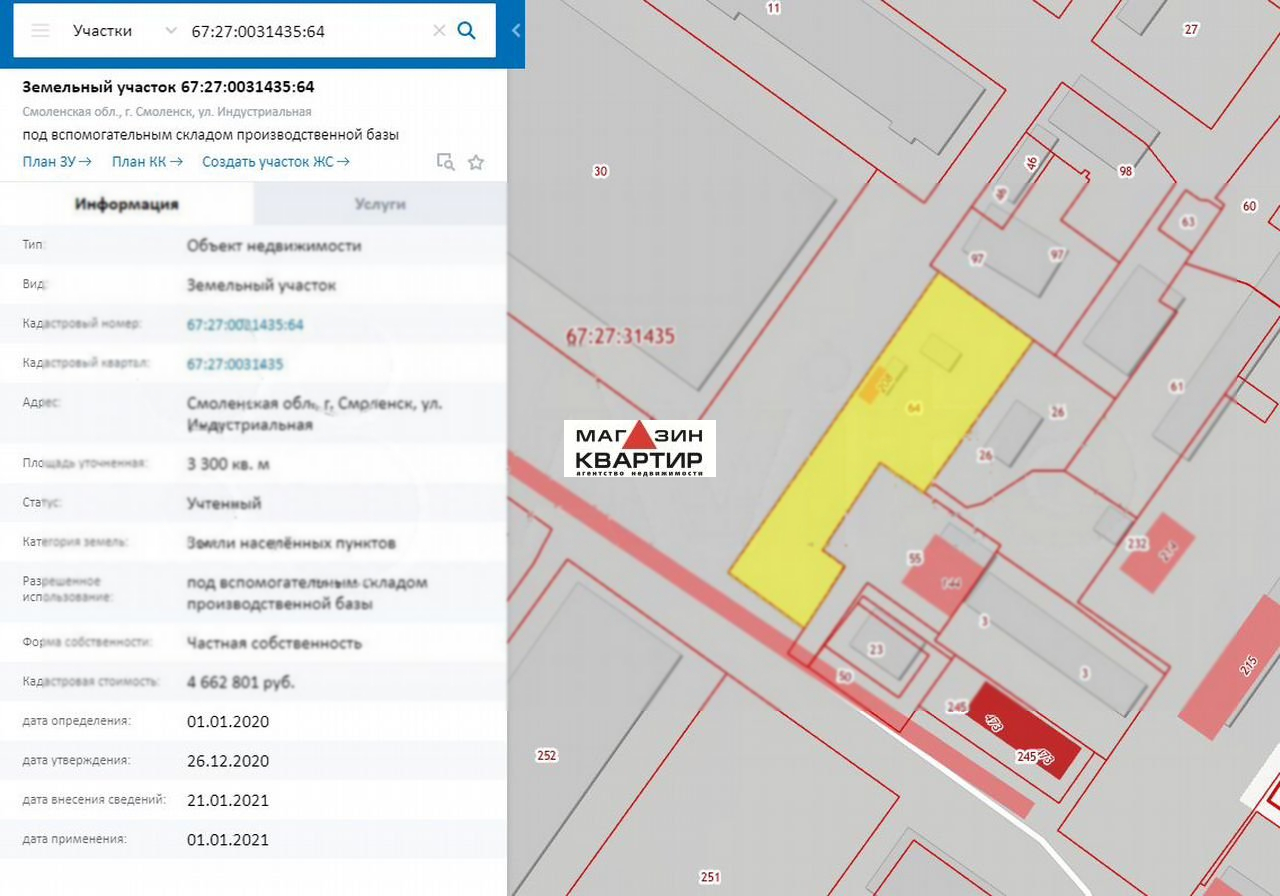Click the find-on-map document icon
This screenshot has height=896, width=1280.
(446, 162)
